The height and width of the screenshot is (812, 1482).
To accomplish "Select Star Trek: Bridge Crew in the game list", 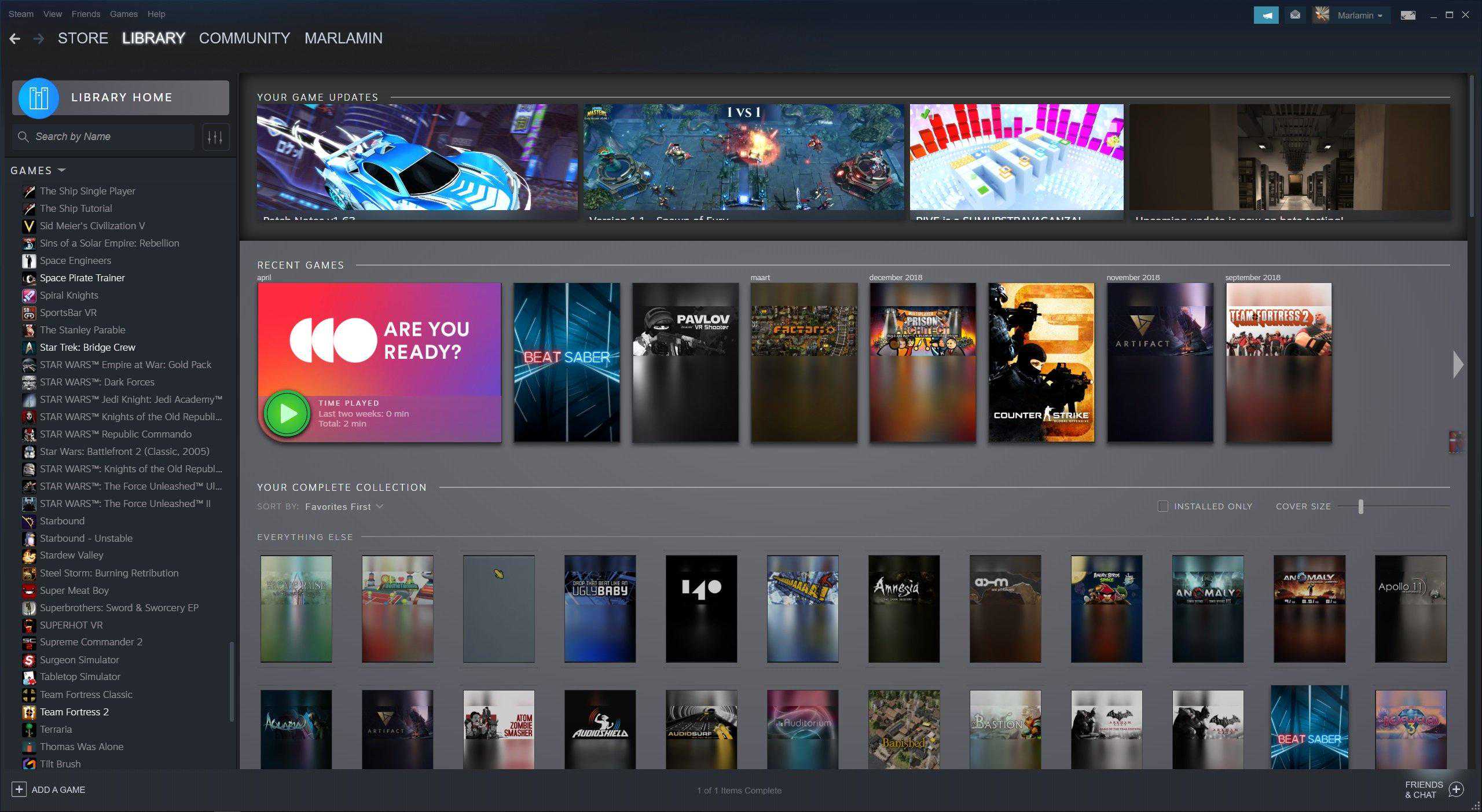I will click(x=87, y=347).
